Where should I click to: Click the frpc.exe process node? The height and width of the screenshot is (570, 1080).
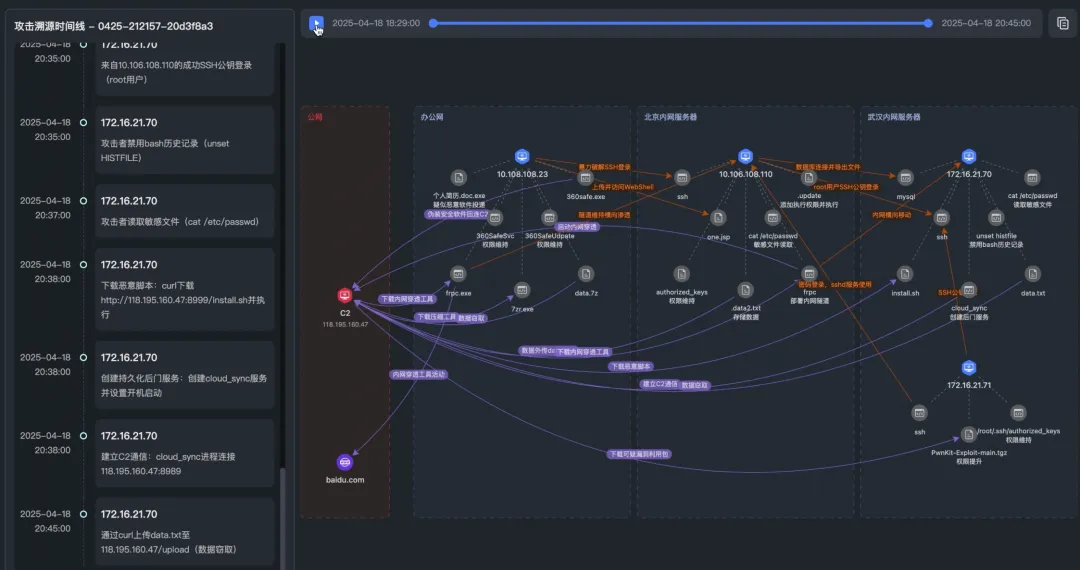(x=458, y=274)
